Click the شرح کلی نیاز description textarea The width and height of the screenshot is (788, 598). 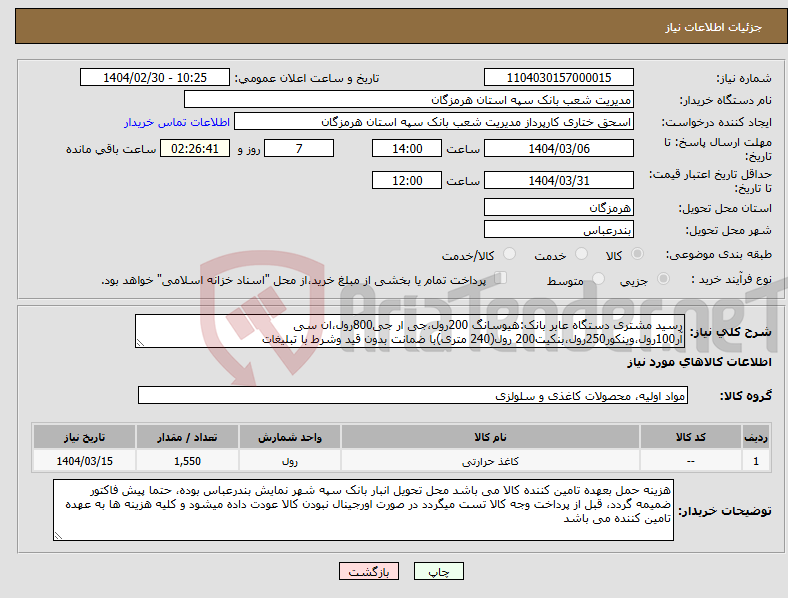click(410, 331)
